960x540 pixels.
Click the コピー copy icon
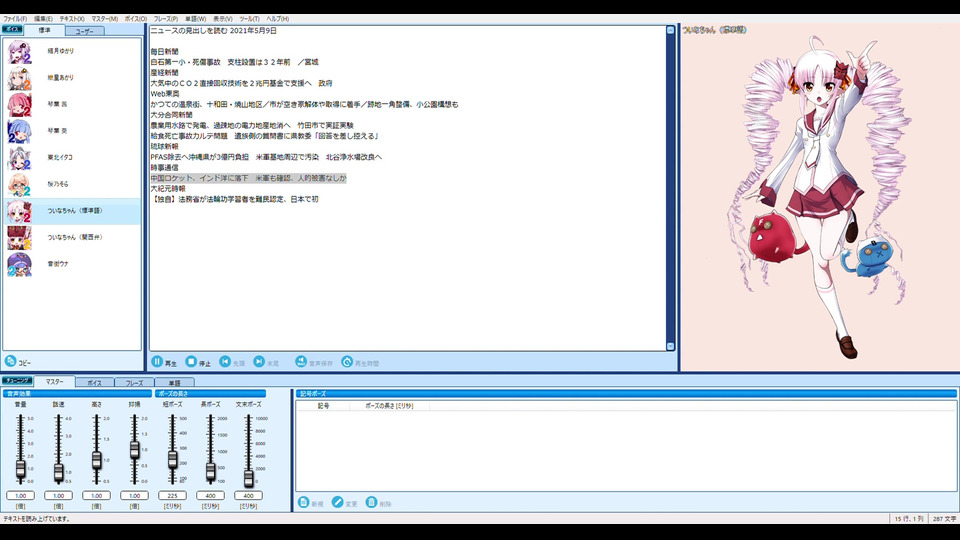(x=10, y=361)
